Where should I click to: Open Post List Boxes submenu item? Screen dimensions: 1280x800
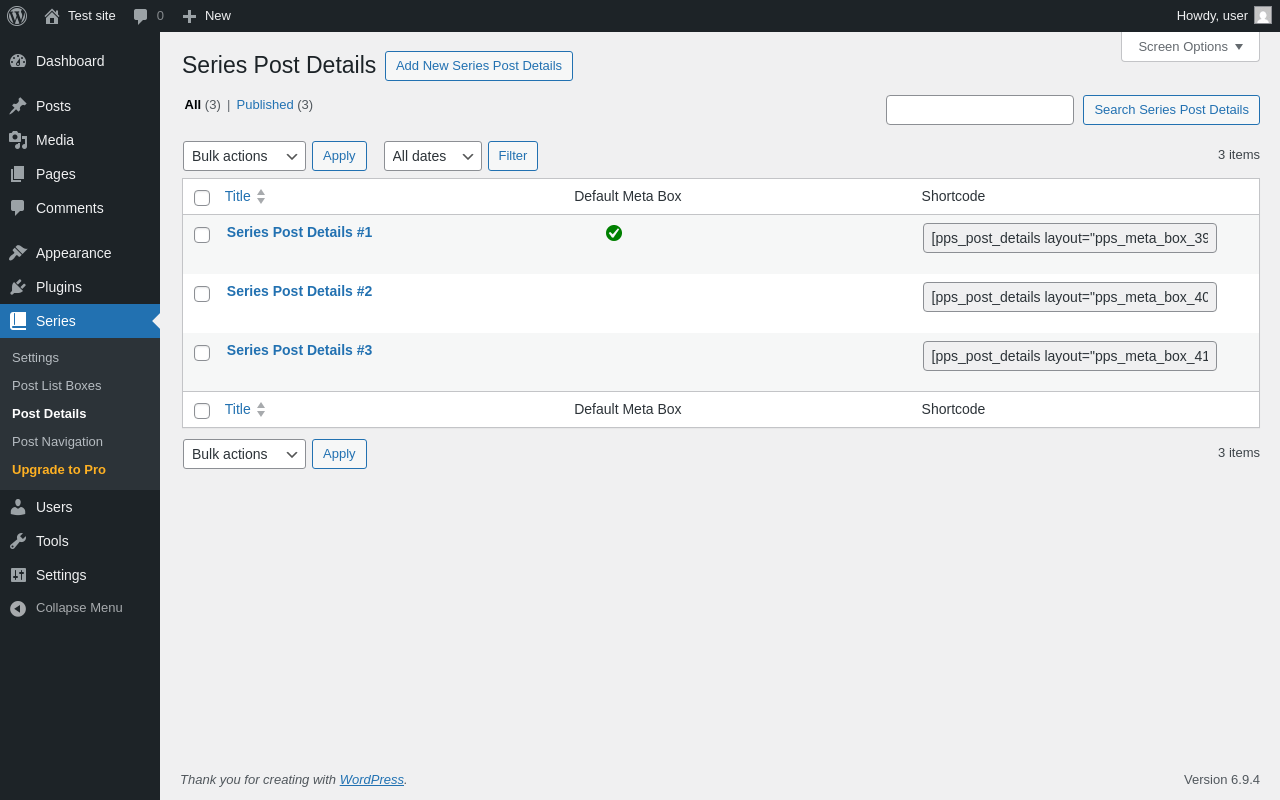click(56, 386)
